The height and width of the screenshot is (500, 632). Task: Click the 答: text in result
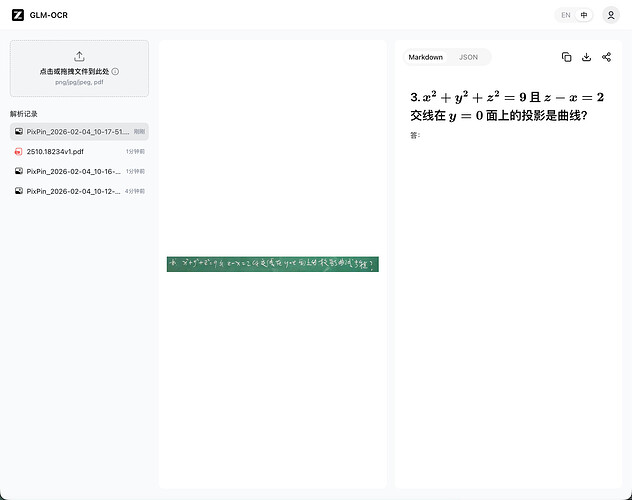point(415,135)
